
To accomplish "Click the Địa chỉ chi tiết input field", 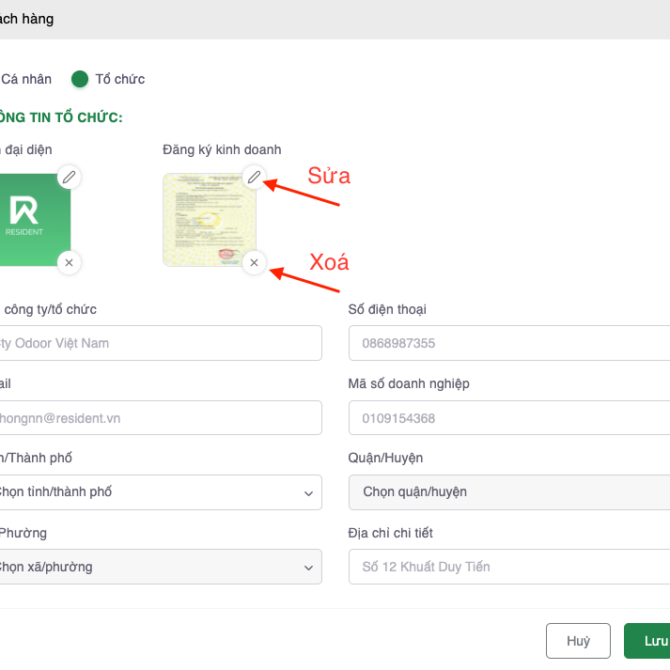I will [508, 567].
